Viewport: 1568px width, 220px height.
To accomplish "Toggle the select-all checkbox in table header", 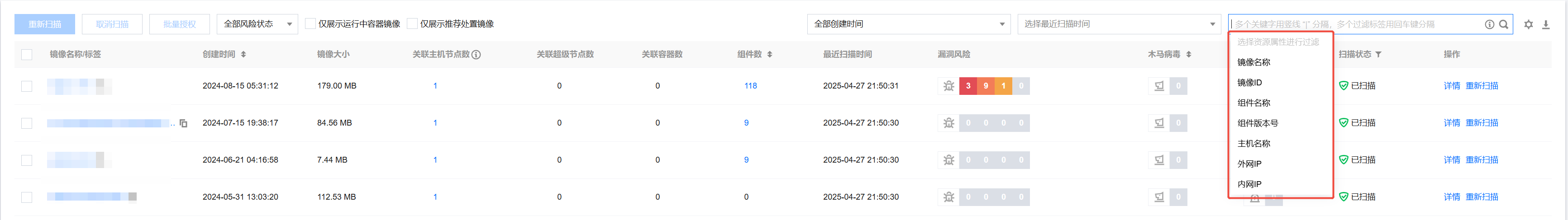I will pos(27,55).
